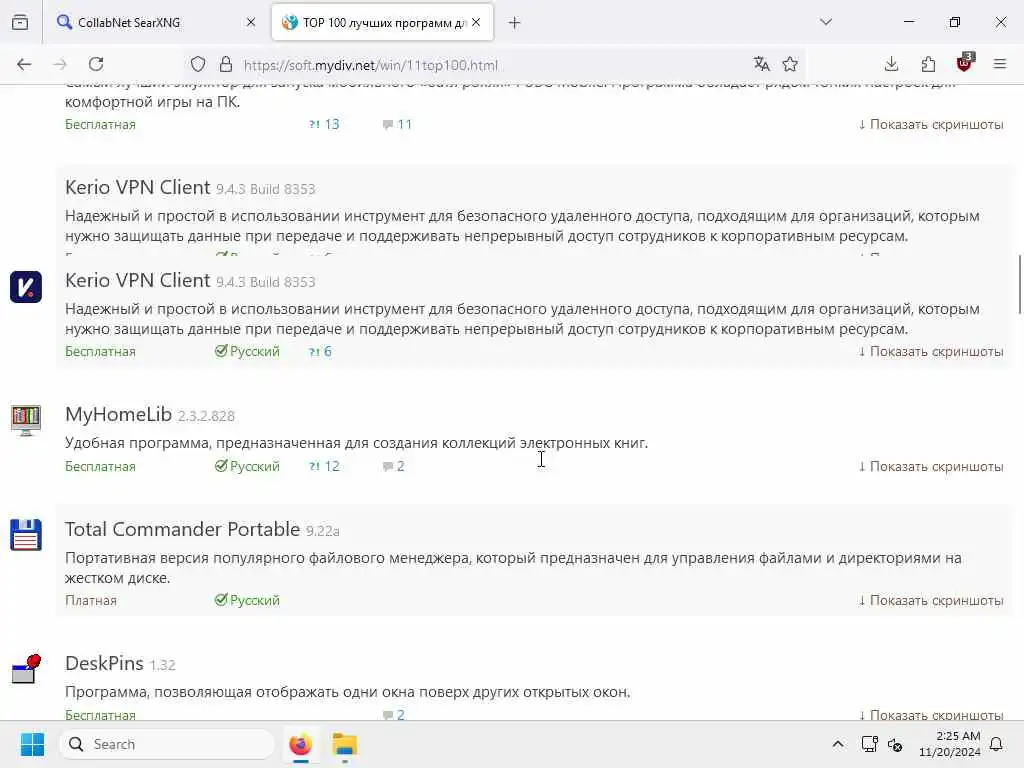Screen dimensions: 1024x768
Task: Click Русский label under MyHomeLib
Action: (x=248, y=466)
